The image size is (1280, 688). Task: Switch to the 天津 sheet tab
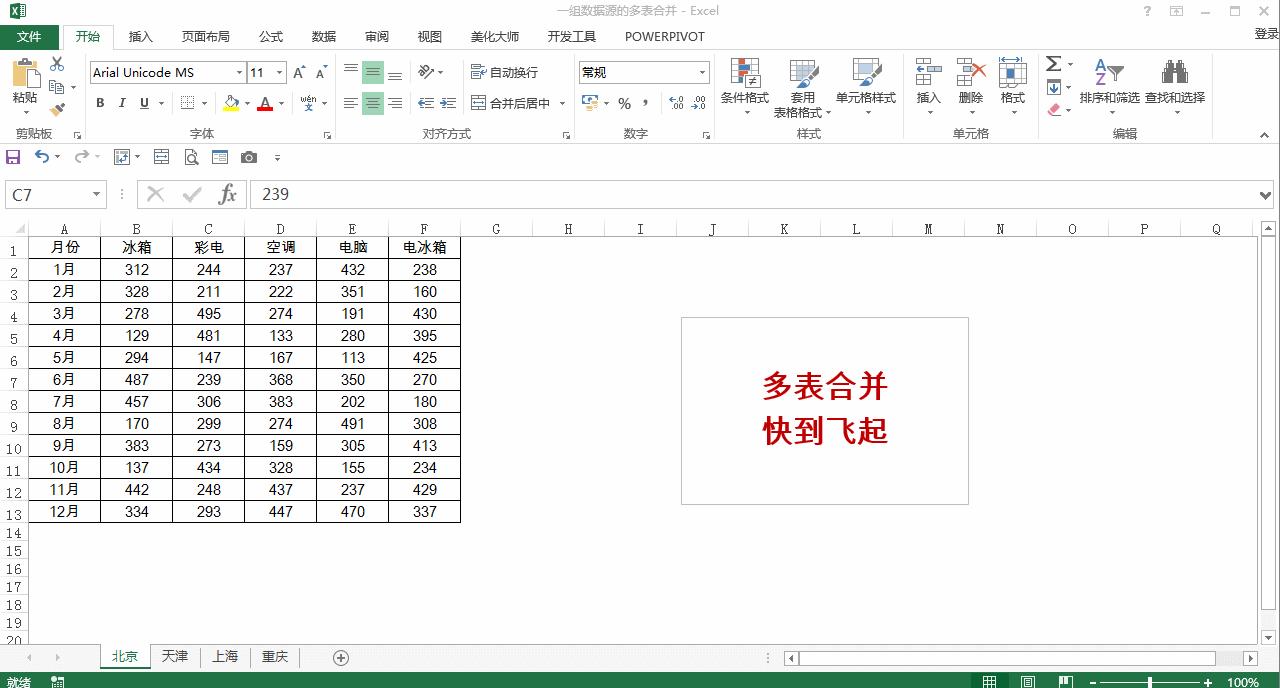click(x=175, y=656)
